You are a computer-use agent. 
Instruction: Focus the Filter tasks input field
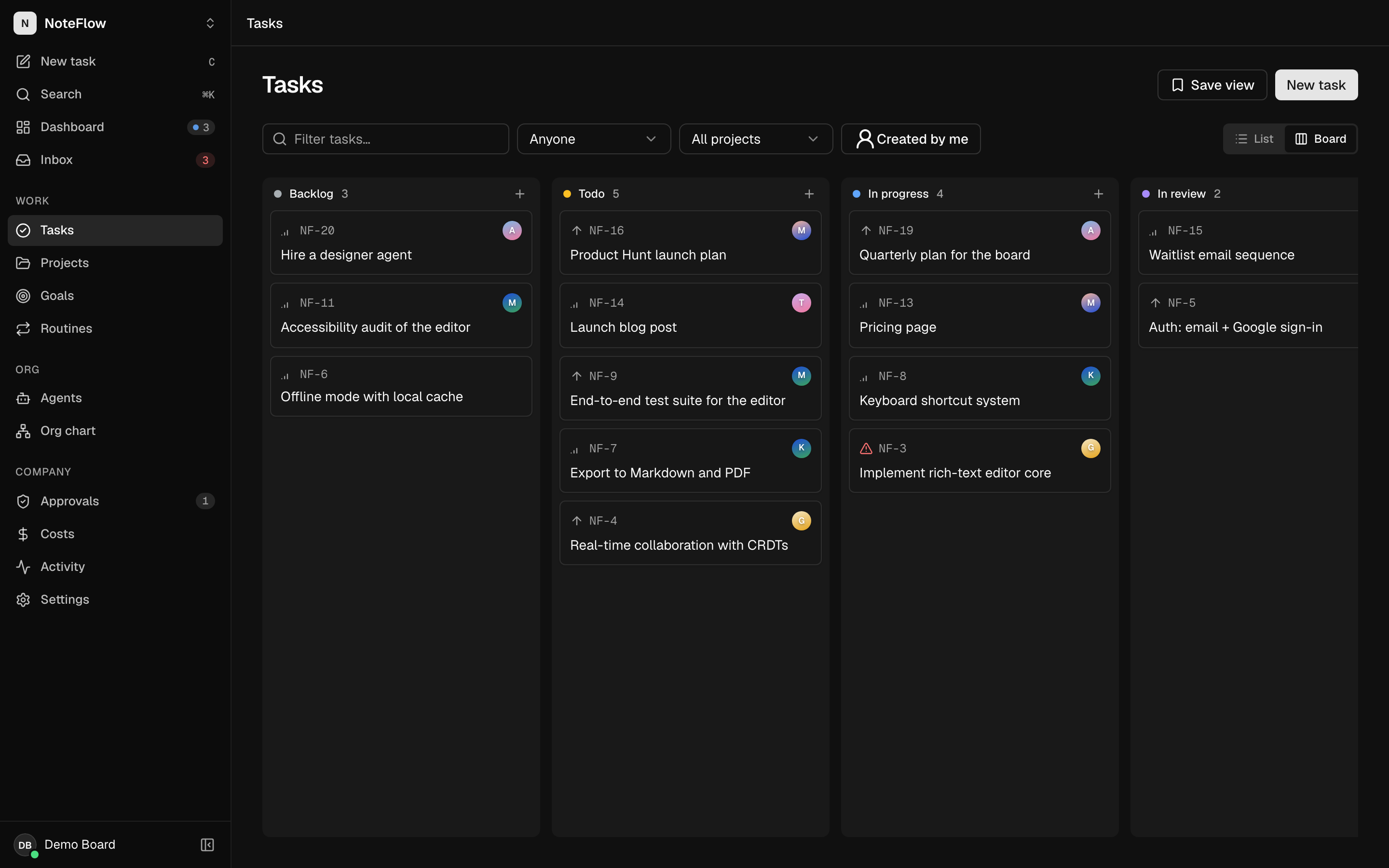point(386,139)
